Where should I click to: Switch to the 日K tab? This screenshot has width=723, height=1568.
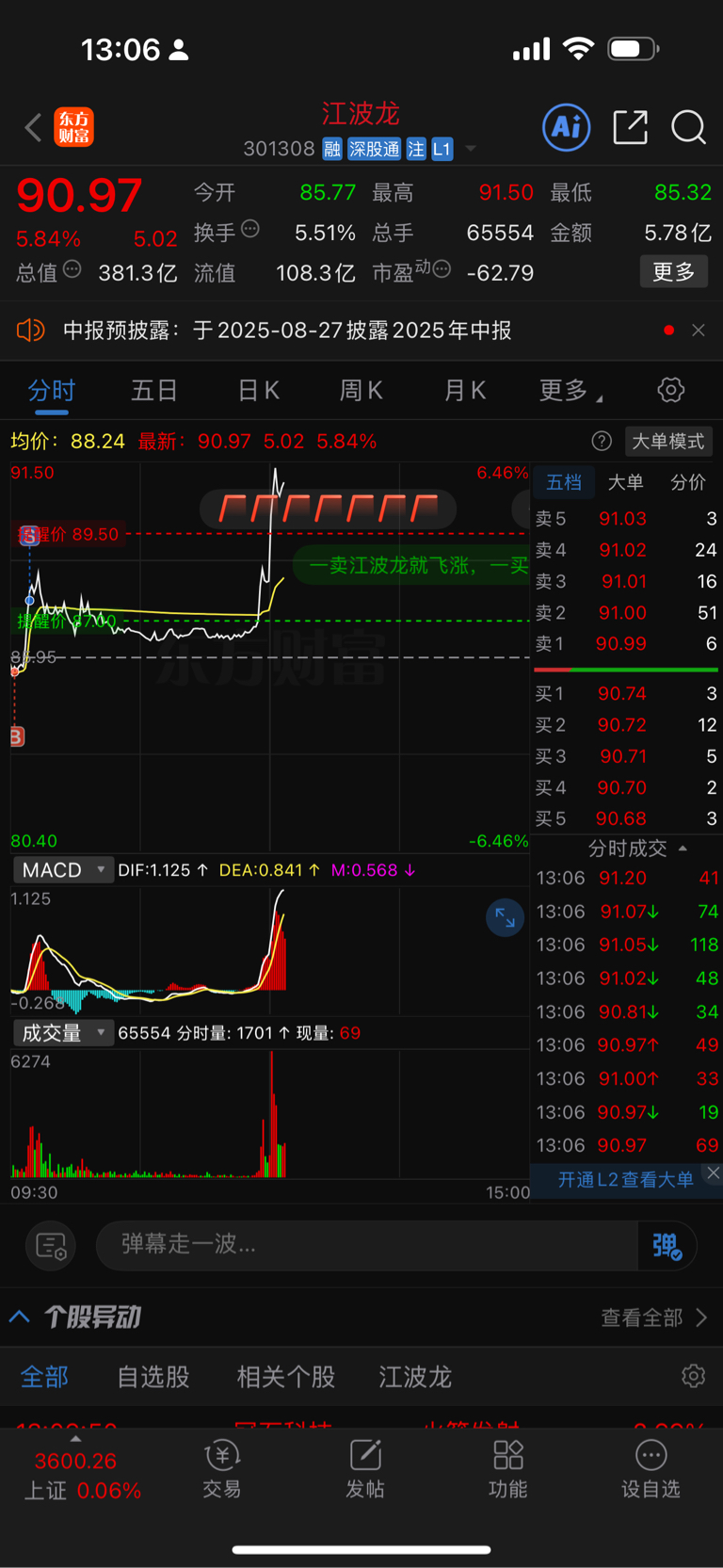258,390
